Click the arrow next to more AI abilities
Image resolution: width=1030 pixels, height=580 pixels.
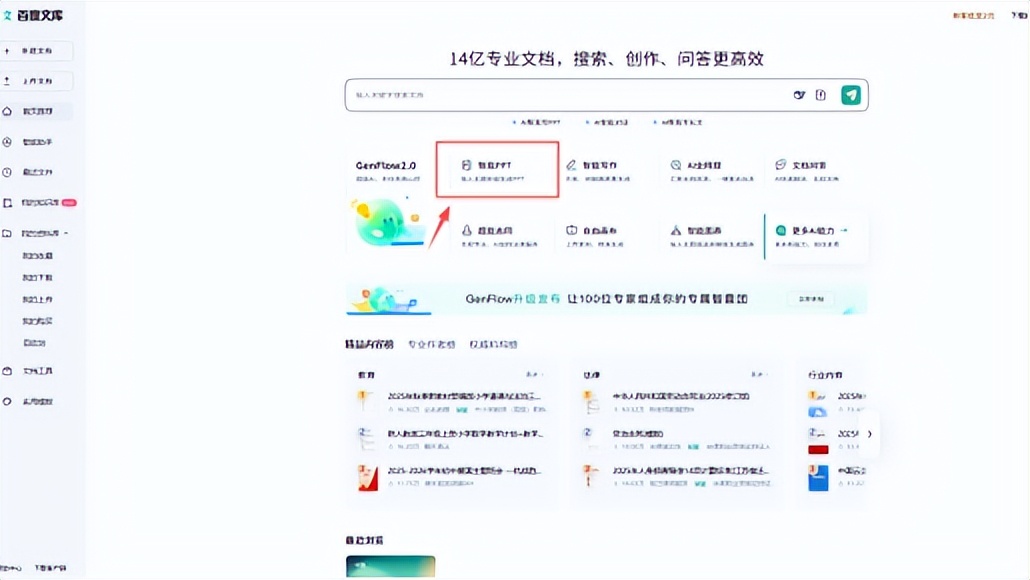pos(844,230)
